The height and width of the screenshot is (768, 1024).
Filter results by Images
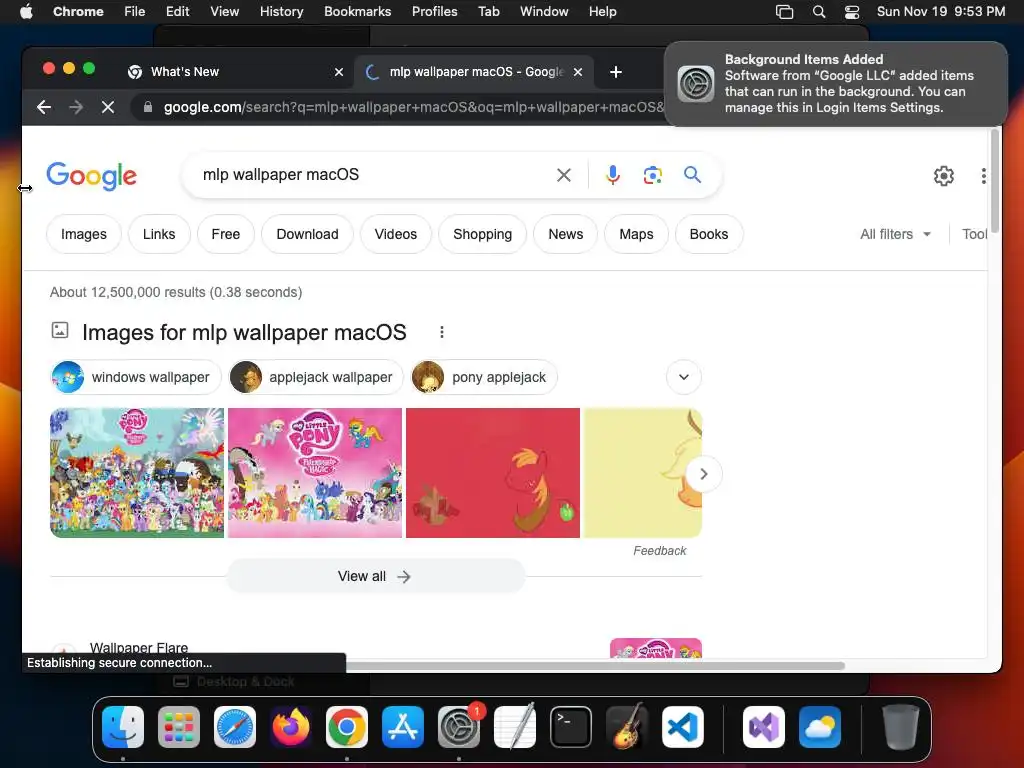click(x=84, y=234)
